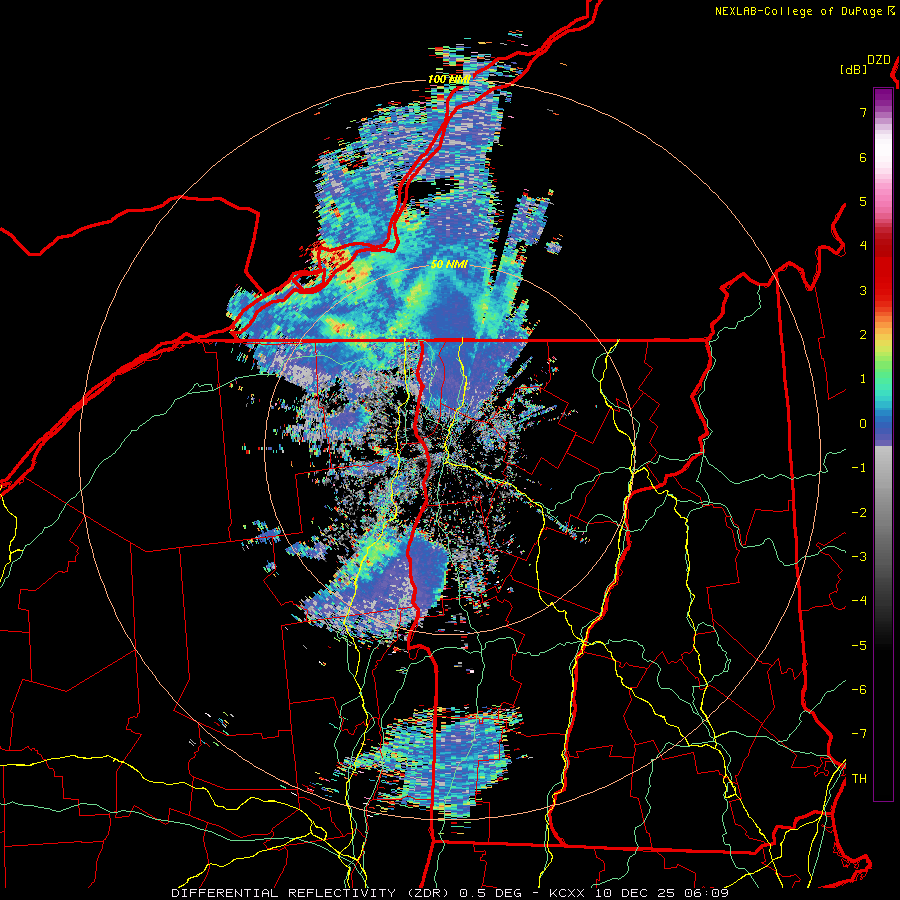Click the 2 value on the color scale

863,335
